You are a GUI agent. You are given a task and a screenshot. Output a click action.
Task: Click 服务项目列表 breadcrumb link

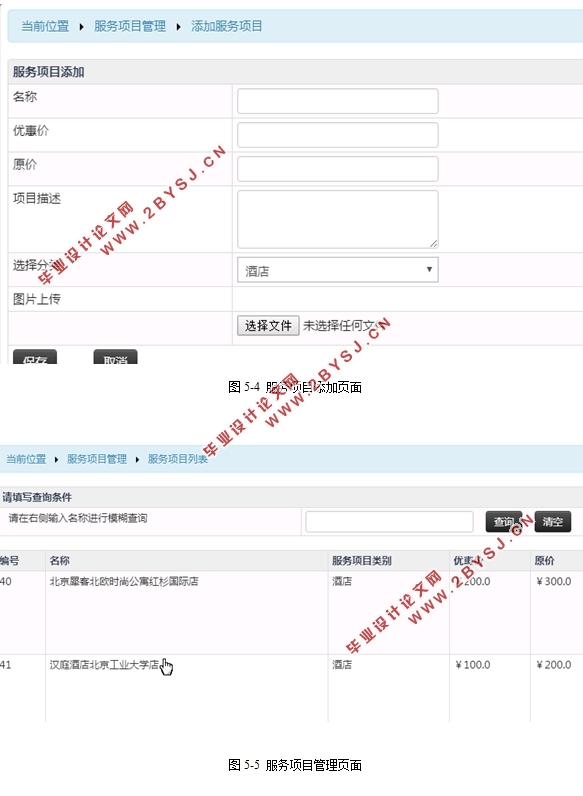(x=178, y=459)
